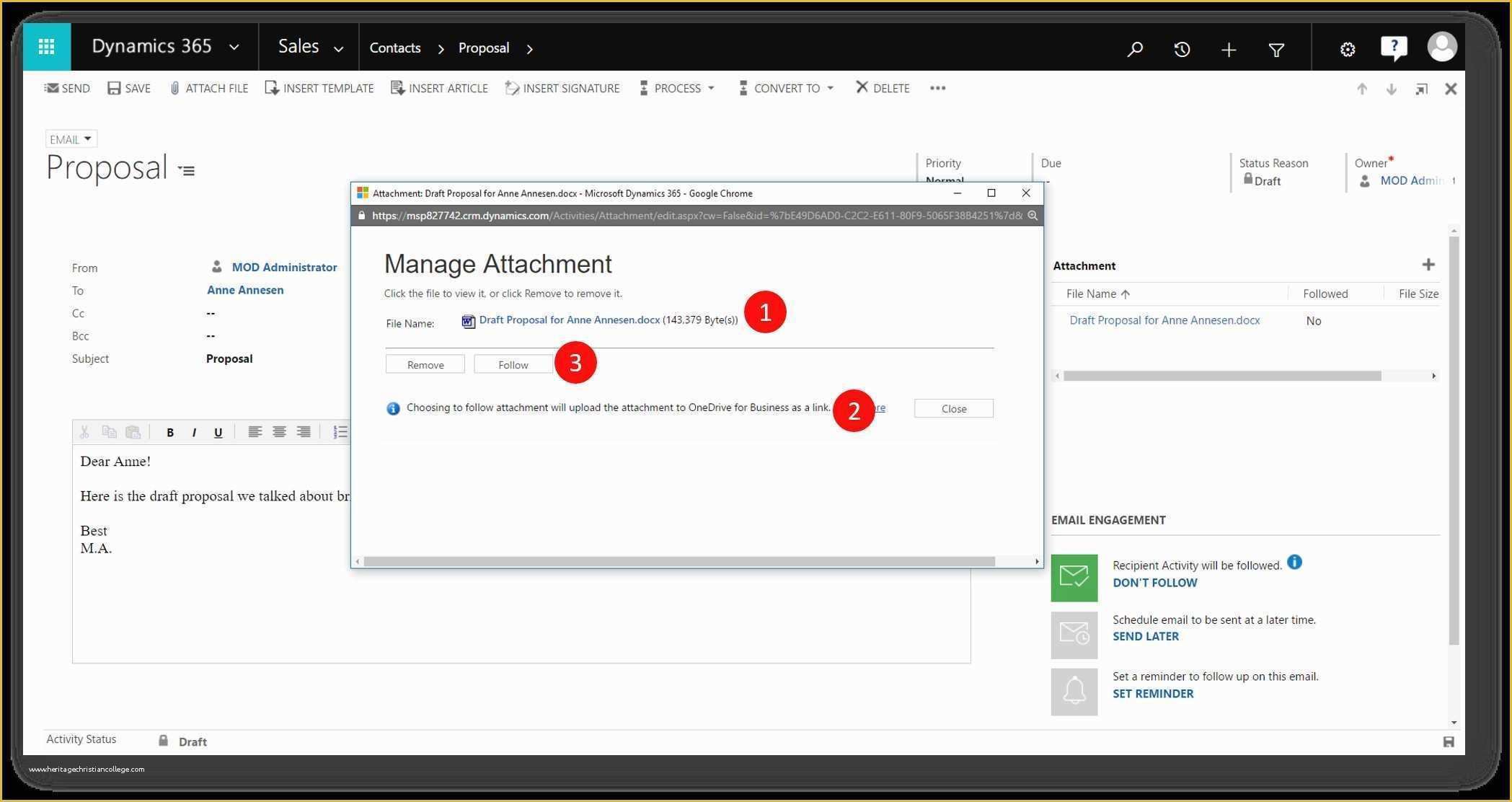The image size is (1512, 802).
Task: Open the help question mark icon
Action: (1394, 48)
